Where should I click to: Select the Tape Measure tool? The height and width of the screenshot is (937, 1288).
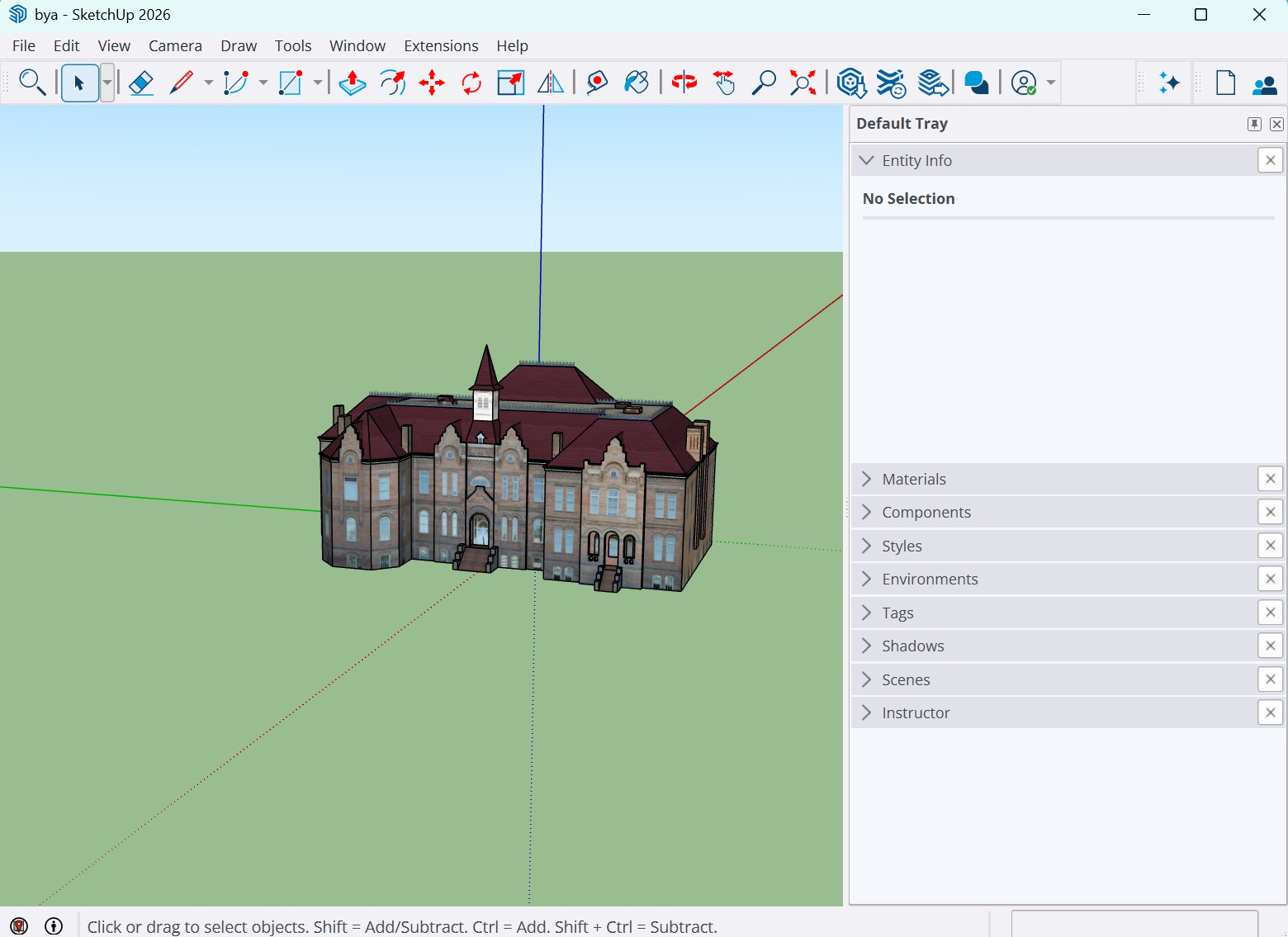[x=597, y=83]
